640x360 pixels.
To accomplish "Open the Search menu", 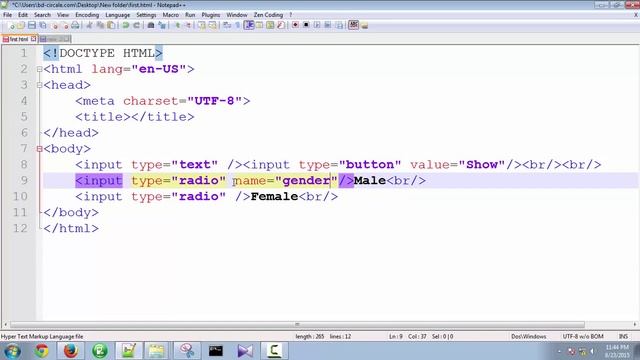I will click(42, 15).
